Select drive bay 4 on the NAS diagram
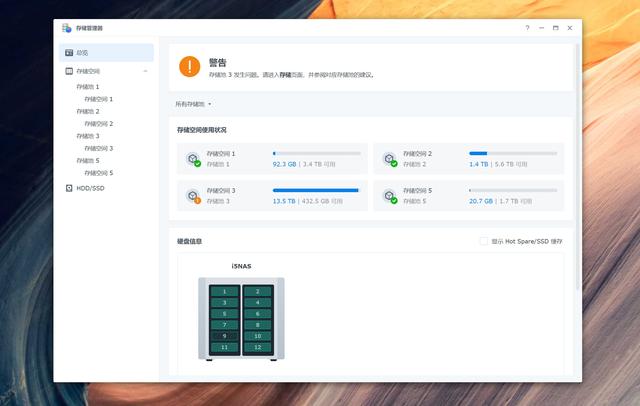 [x=258, y=302]
